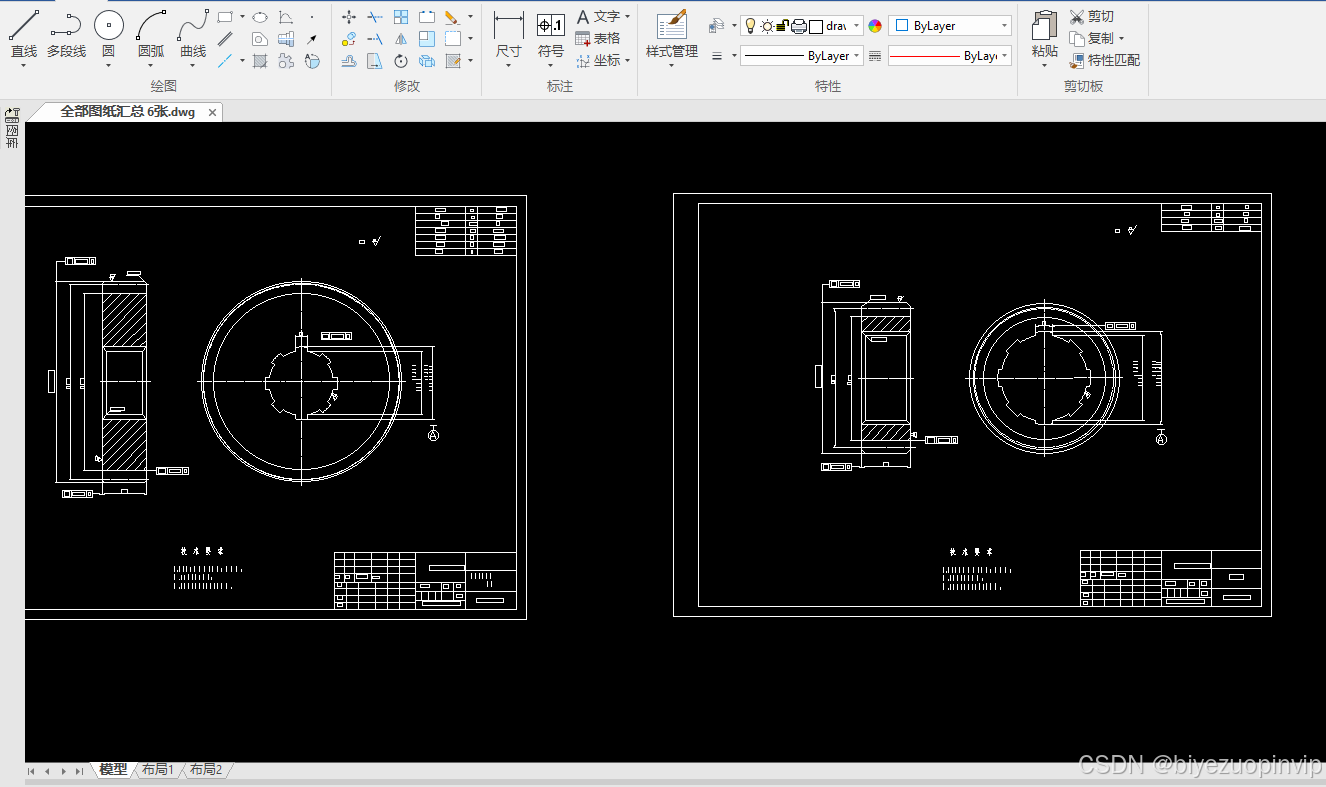Switch to the 布局2 layout tab
The width and height of the screenshot is (1326, 787).
point(205,770)
